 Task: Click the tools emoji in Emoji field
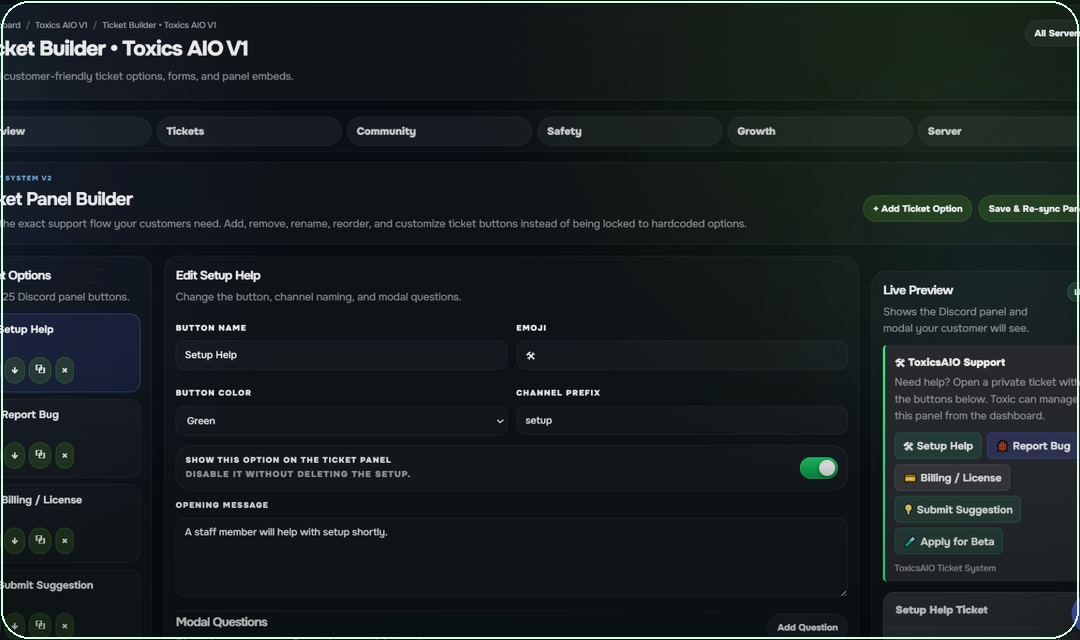[x=530, y=355]
